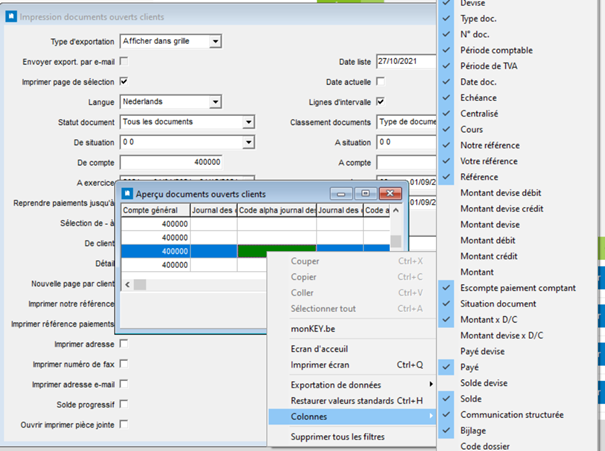Show the Montant devise crédit column
This screenshot has width=605, height=451.
point(517,208)
